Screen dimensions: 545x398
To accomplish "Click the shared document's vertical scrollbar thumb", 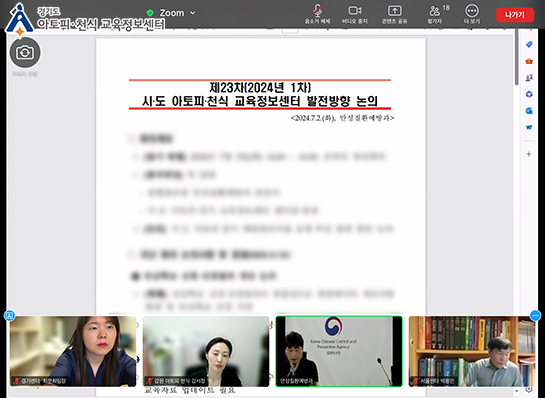I will (516, 57).
